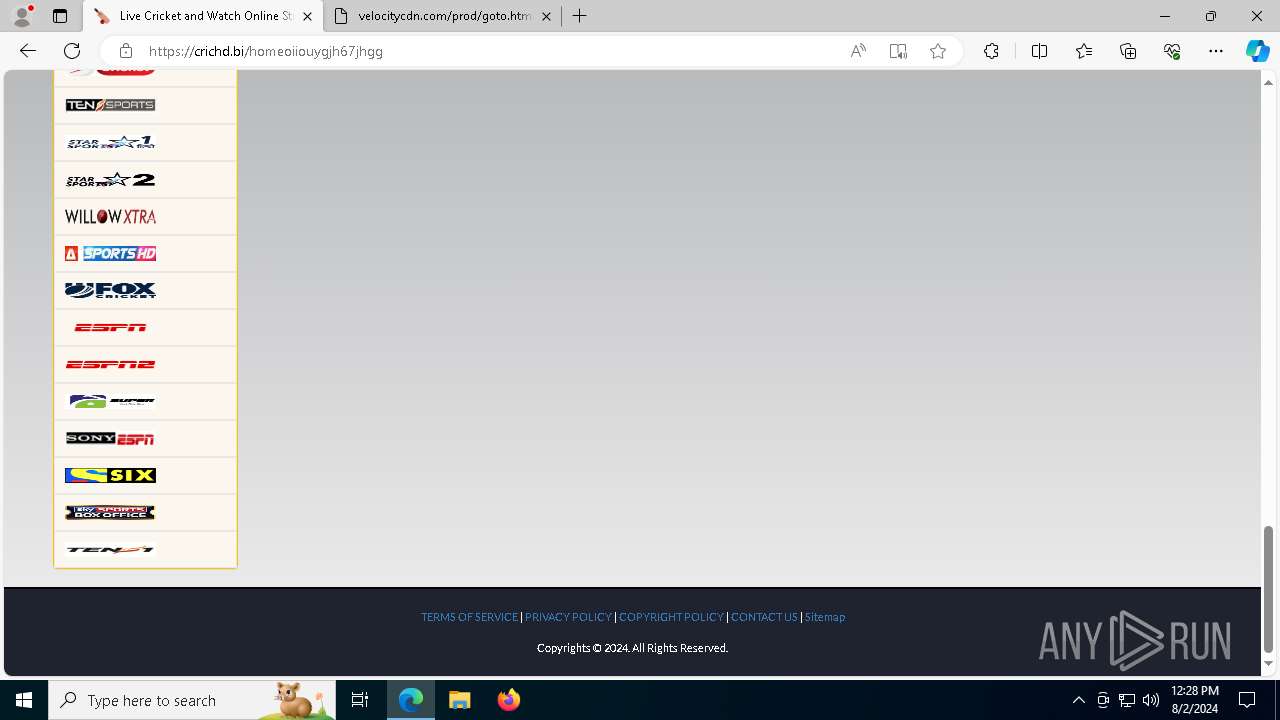Activate Read Aloud in address bar
The image size is (1280, 720).
point(858,51)
